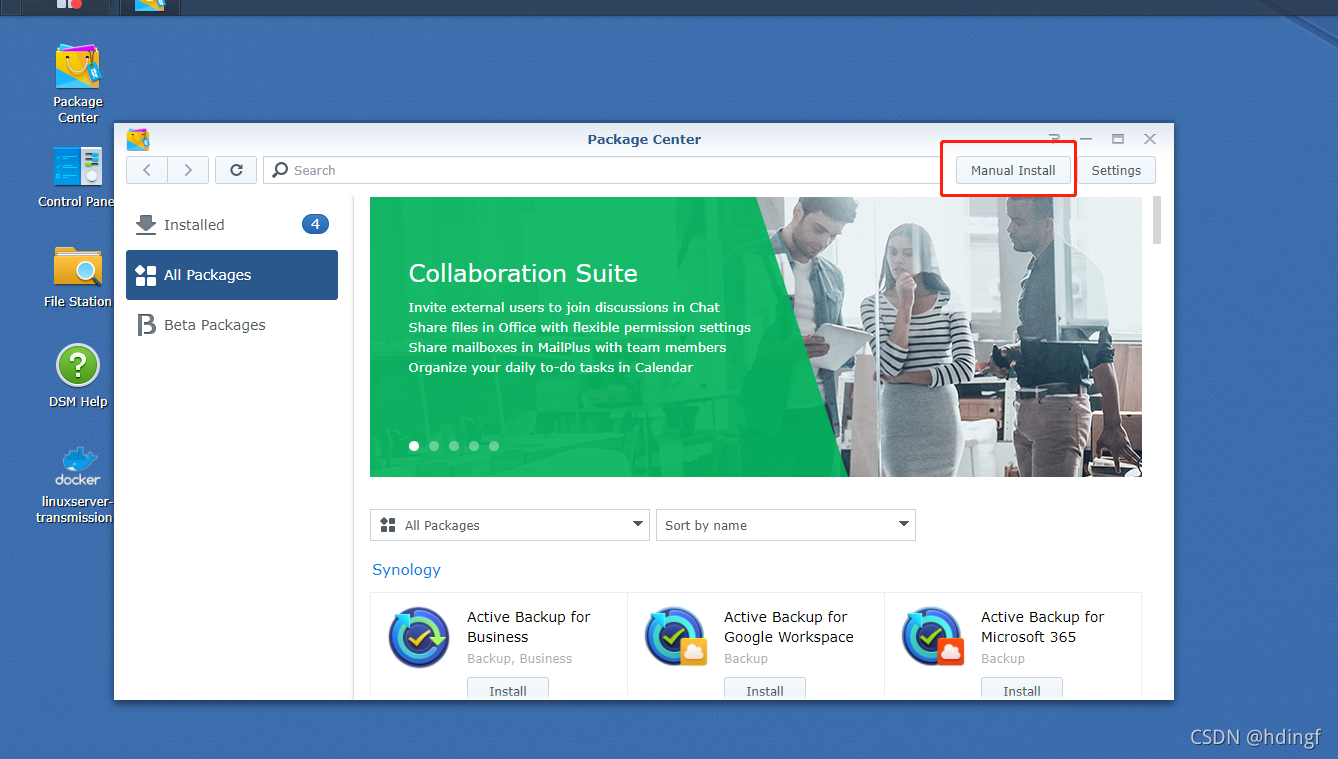
Task: Maximize the Package Center window
Action: (1118, 139)
